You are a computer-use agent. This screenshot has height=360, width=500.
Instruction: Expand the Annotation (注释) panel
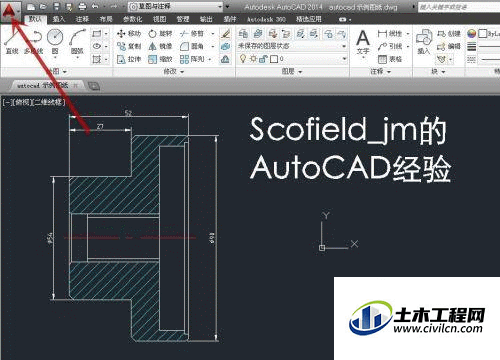pos(381,71)
